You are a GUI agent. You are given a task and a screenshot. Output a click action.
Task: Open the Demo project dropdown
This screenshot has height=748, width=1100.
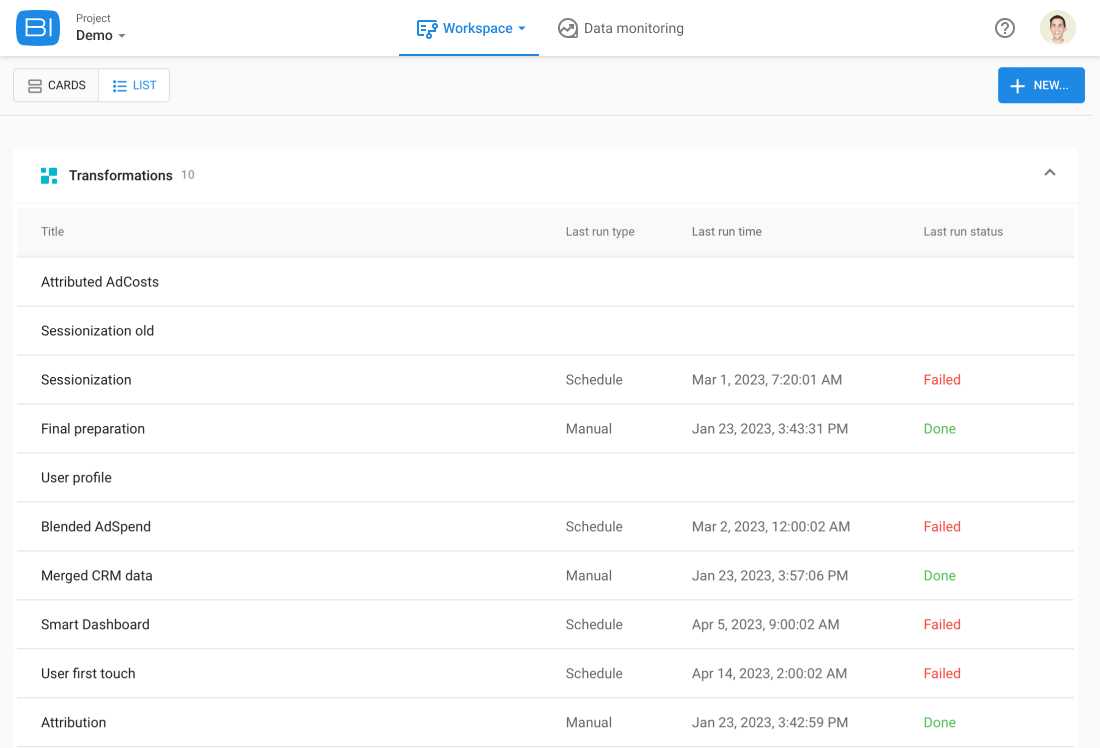101,35
